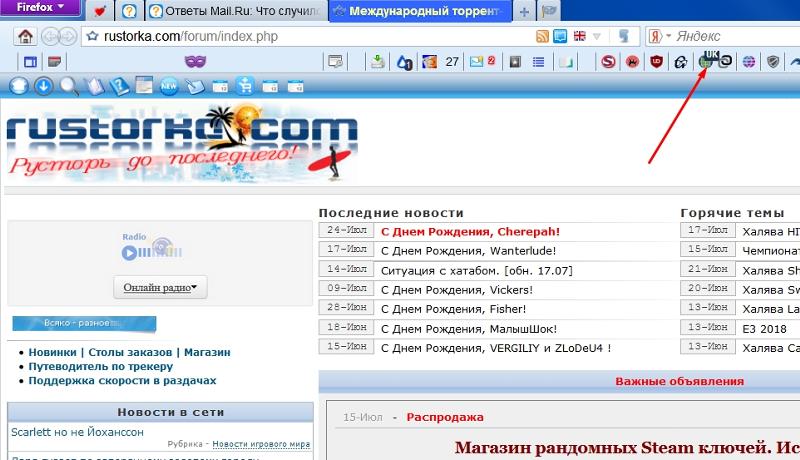
Task: Click the blue bulleted list toolbar icon
Action: 538,62
